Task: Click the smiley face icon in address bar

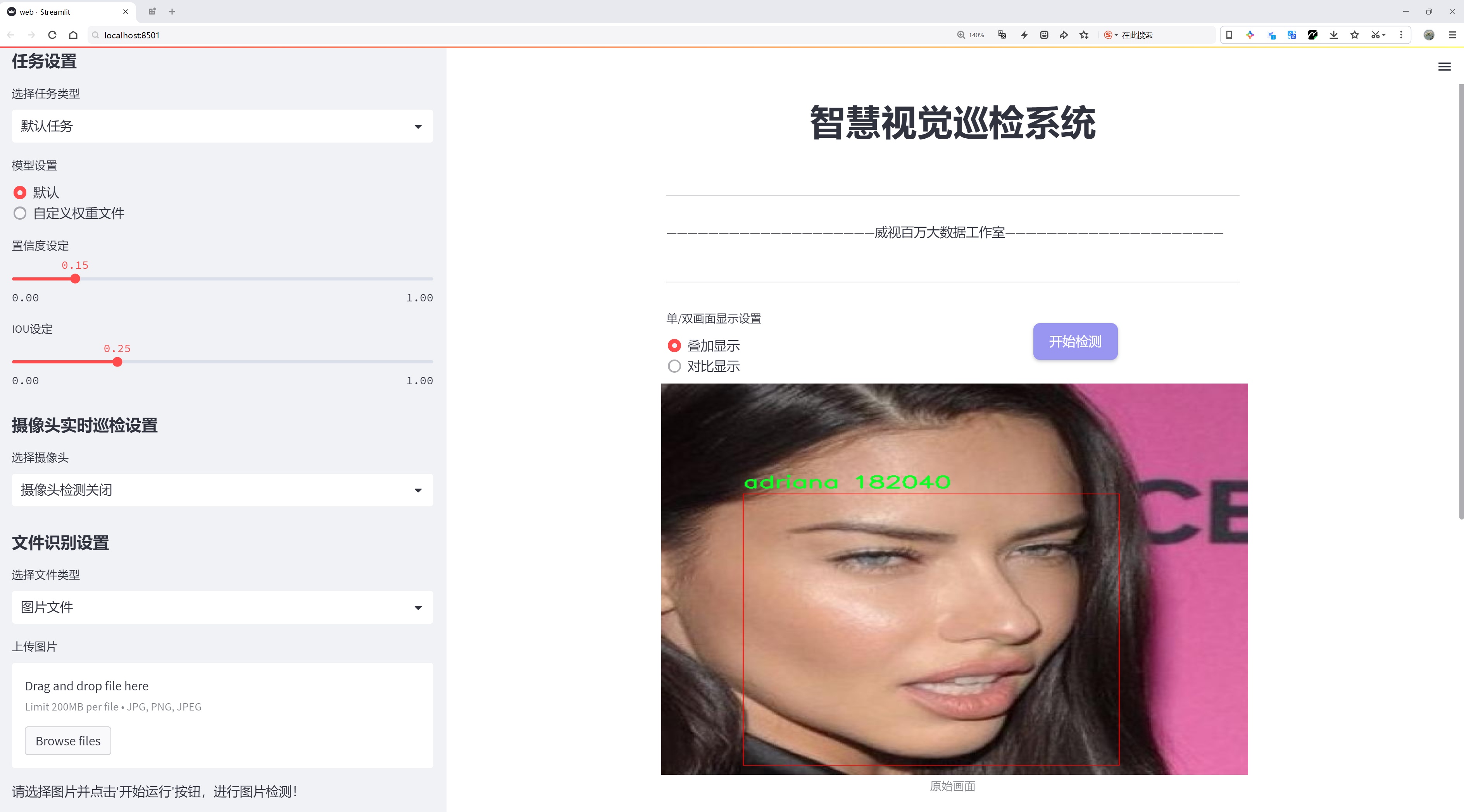Action: coord(1044,35)
